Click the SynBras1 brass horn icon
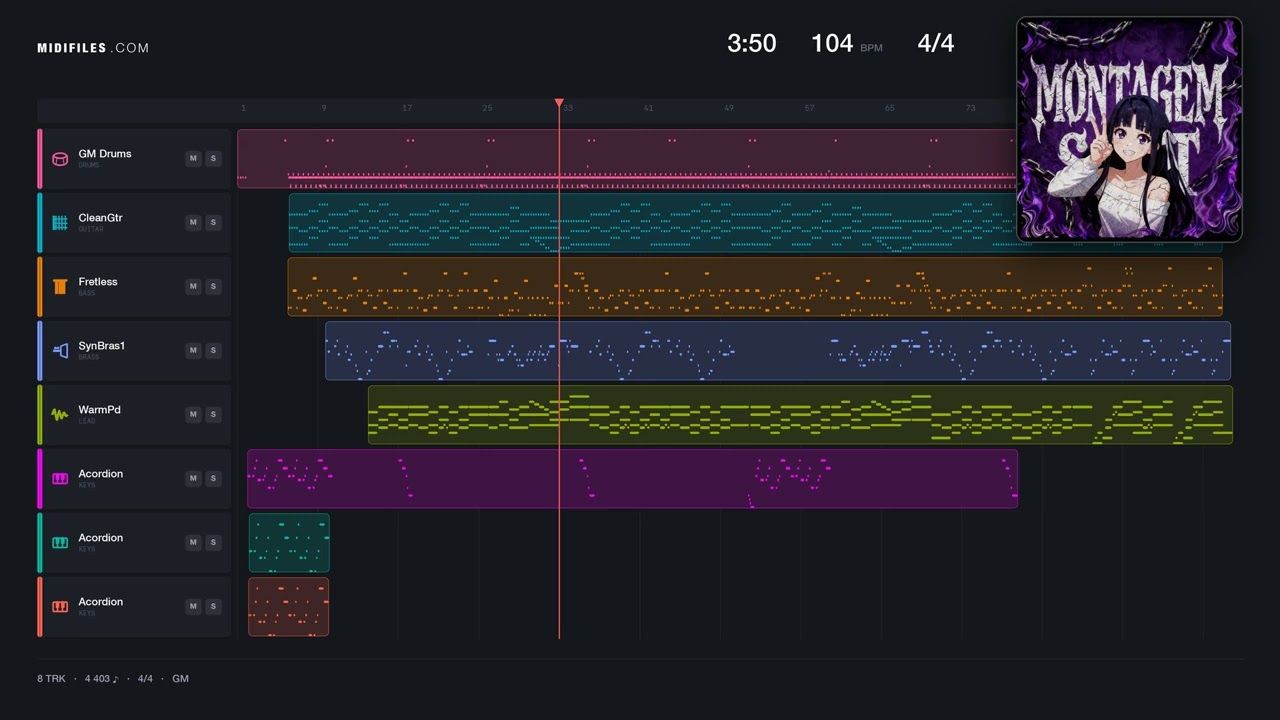Image resolution: width=1280 pixels, height=720 pixels. pyautogui.click(x=60, y=350)
